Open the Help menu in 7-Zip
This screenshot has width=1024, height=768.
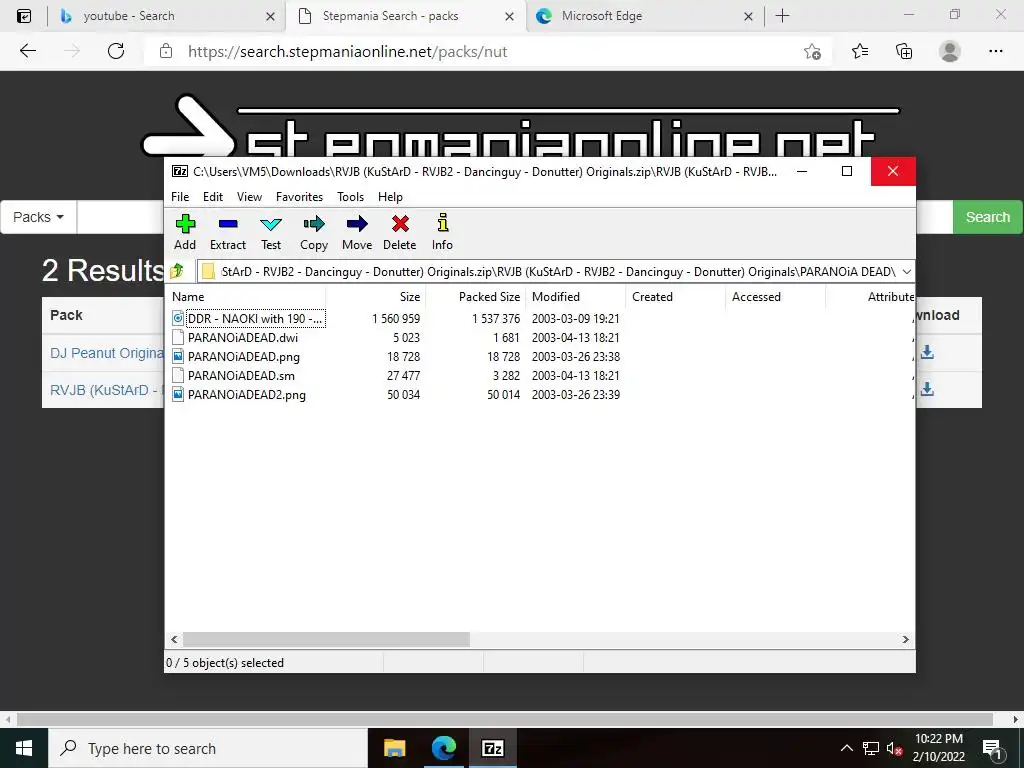[390, 197]
